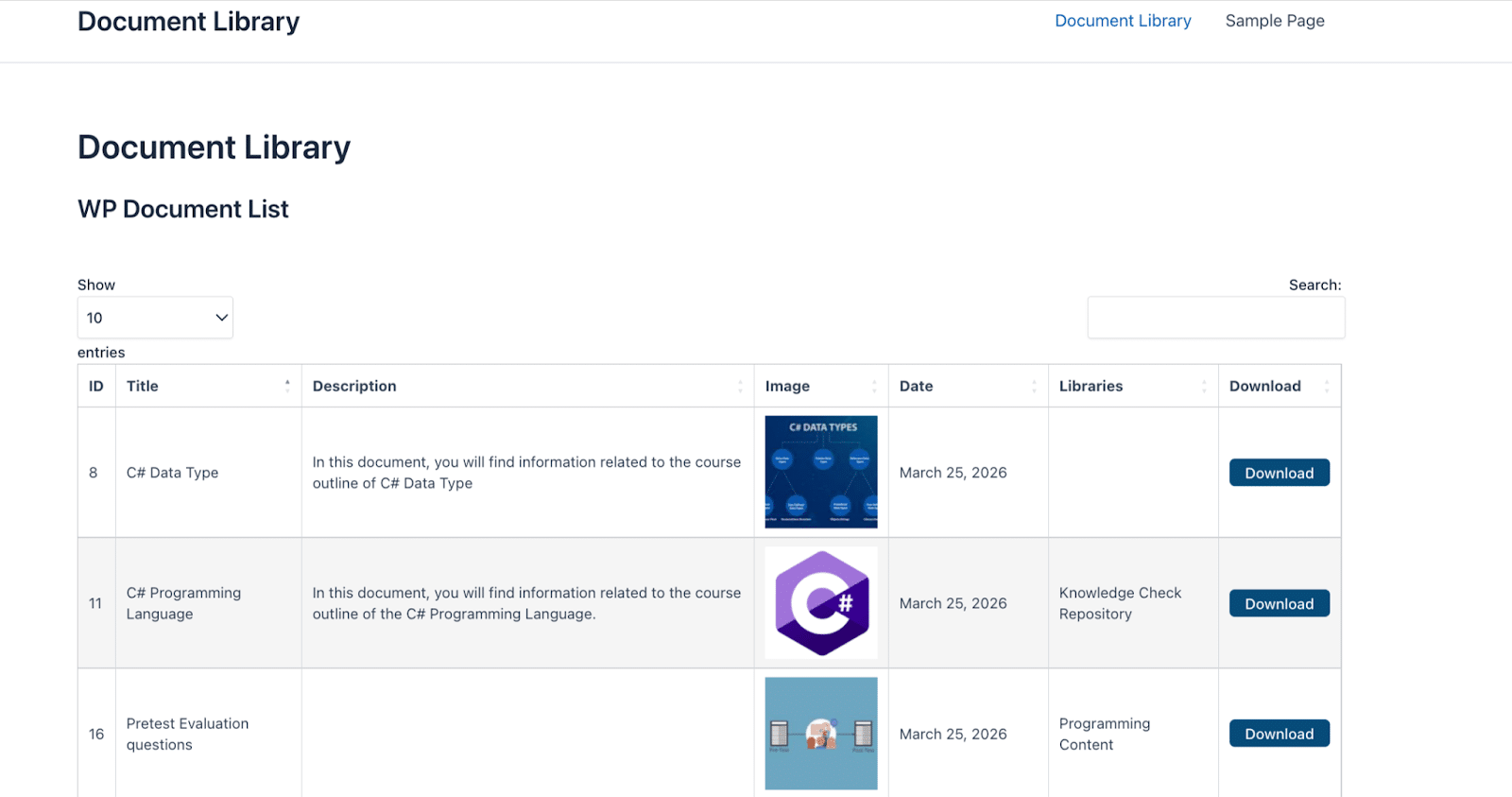Sort by Image column arrows
The height and width of the screenshot is (797, 1512).
point(874,386)
